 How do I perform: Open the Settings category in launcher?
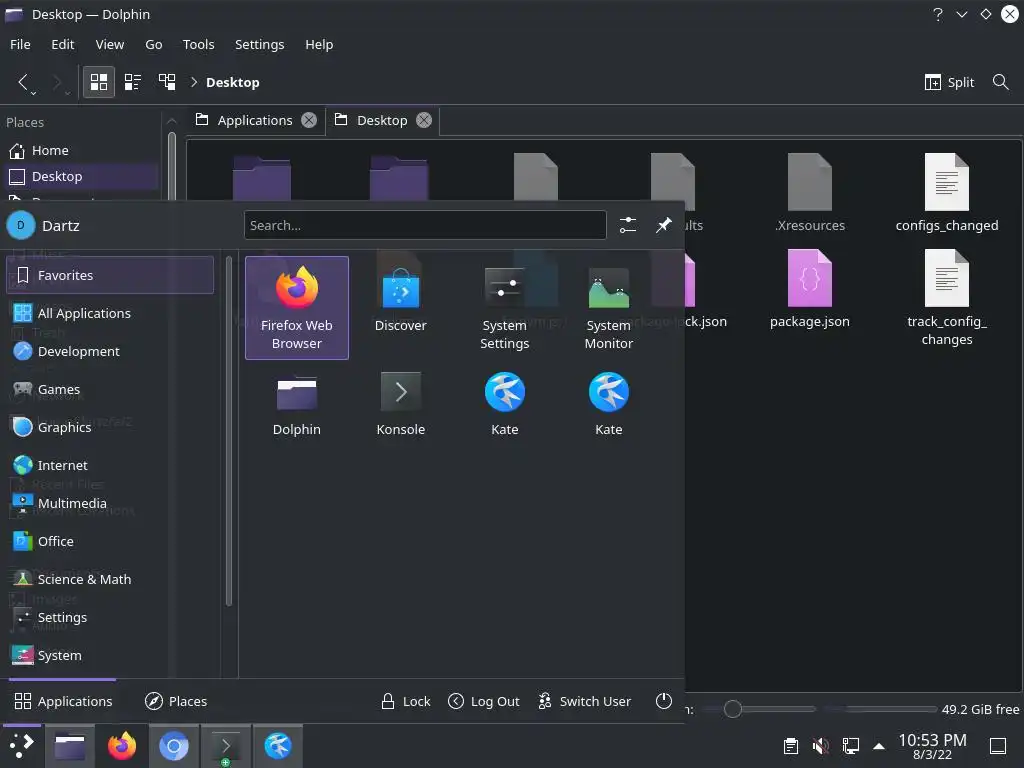coord(110,617)
